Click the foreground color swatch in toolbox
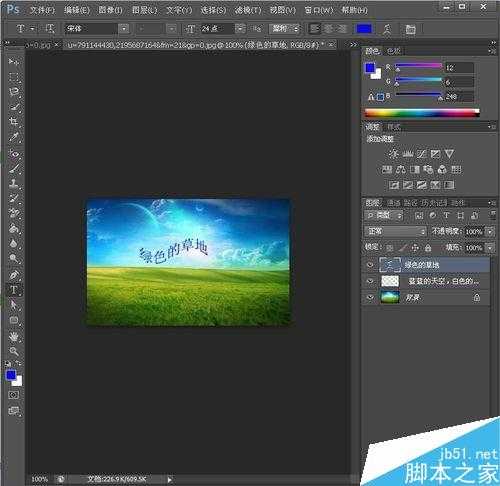This screenshot has width=500, height=486. point(11,375)
